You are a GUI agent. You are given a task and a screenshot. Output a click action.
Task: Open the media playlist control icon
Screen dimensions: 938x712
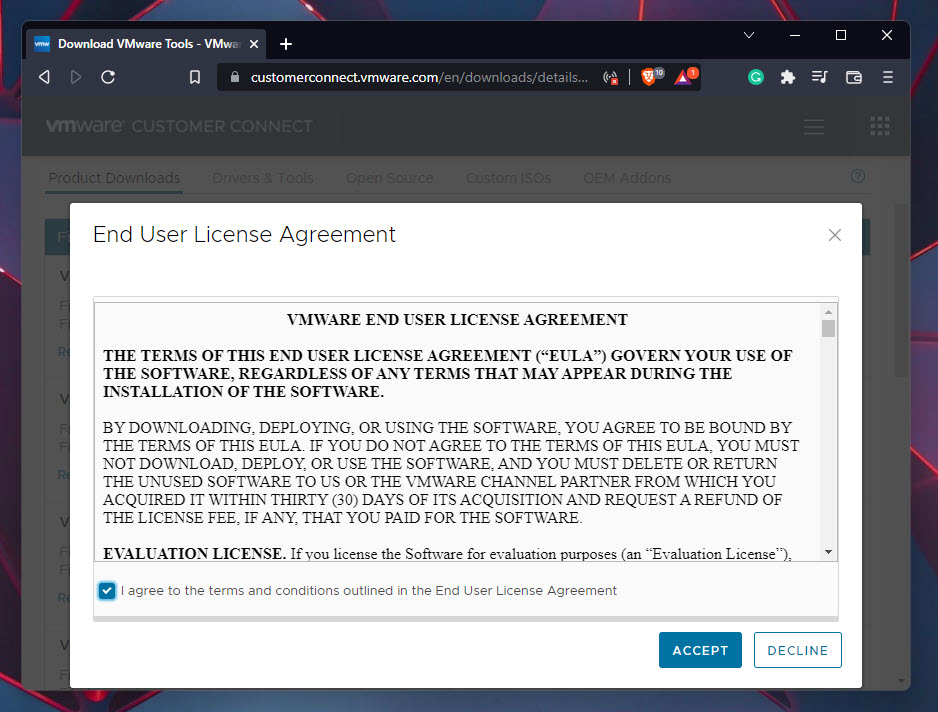[820, 77]
